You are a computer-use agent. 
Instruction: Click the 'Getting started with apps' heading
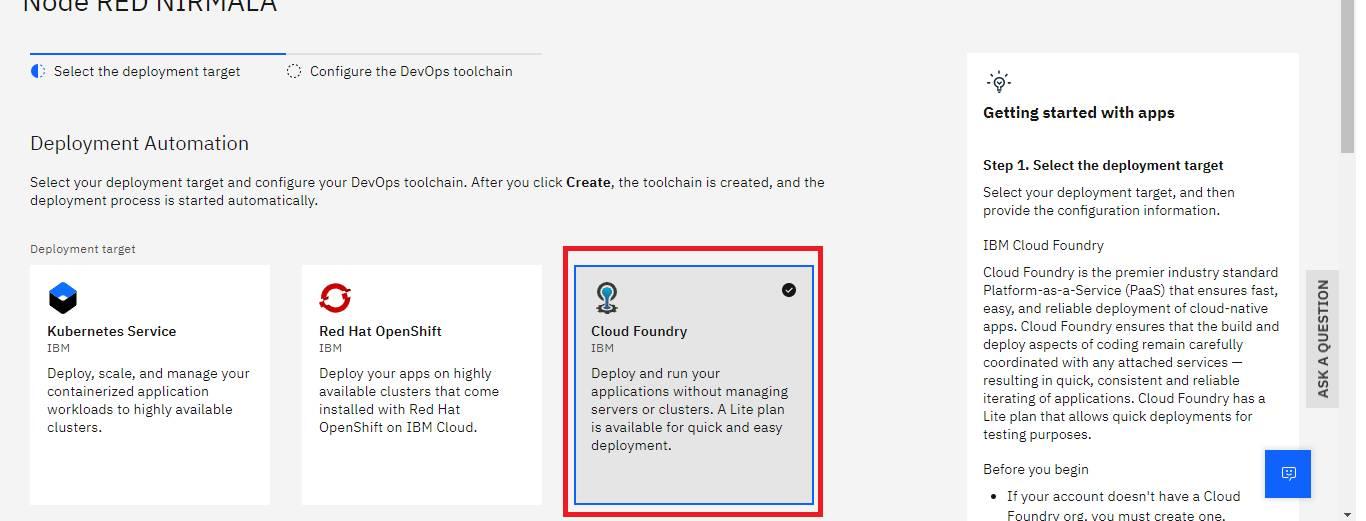[x=1079, y=113]
